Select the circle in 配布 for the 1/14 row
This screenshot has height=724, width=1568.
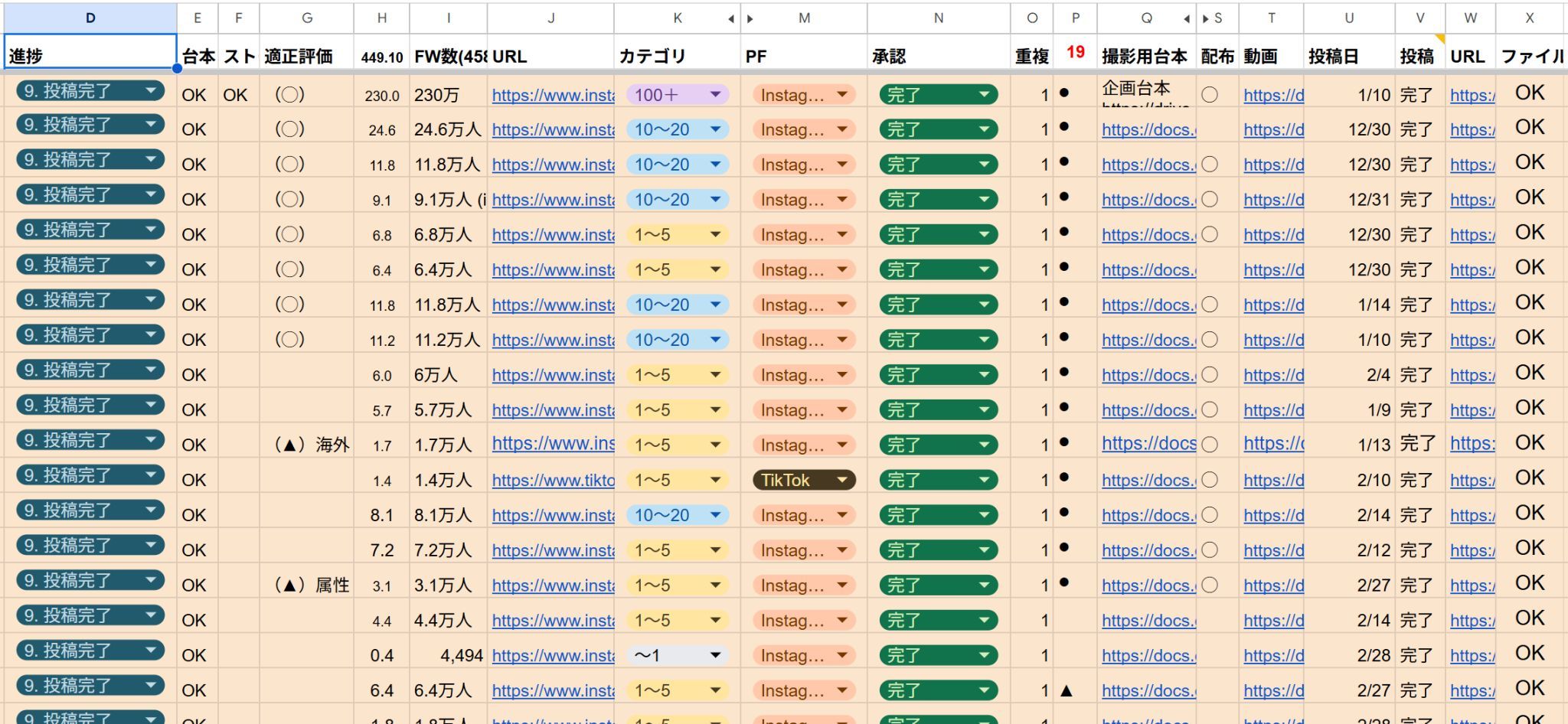point(1210,305)
